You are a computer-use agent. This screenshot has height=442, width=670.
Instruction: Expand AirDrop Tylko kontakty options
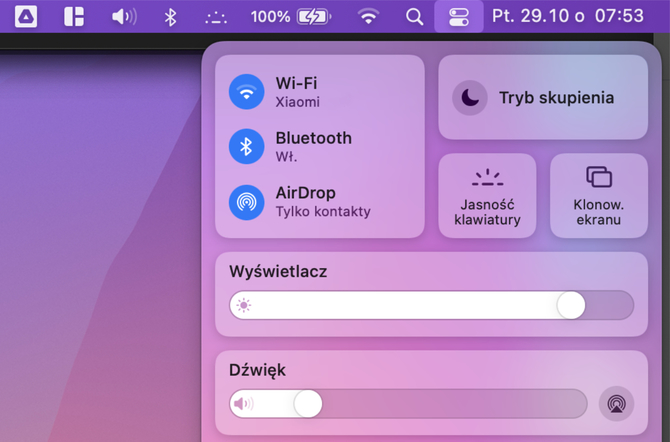323,202
